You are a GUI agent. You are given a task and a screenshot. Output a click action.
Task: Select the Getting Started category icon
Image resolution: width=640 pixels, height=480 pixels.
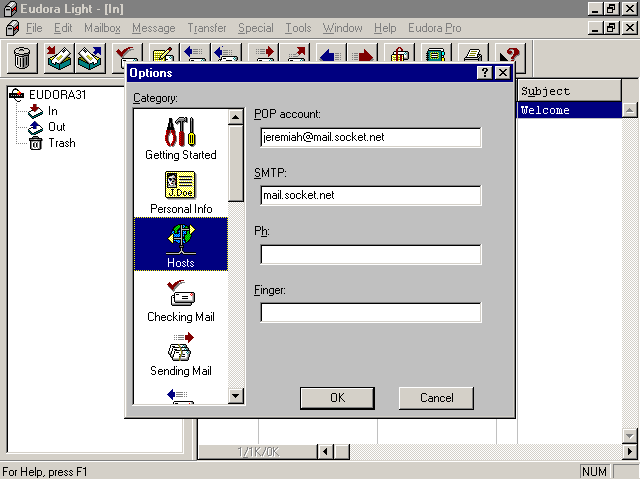point(181,139)
